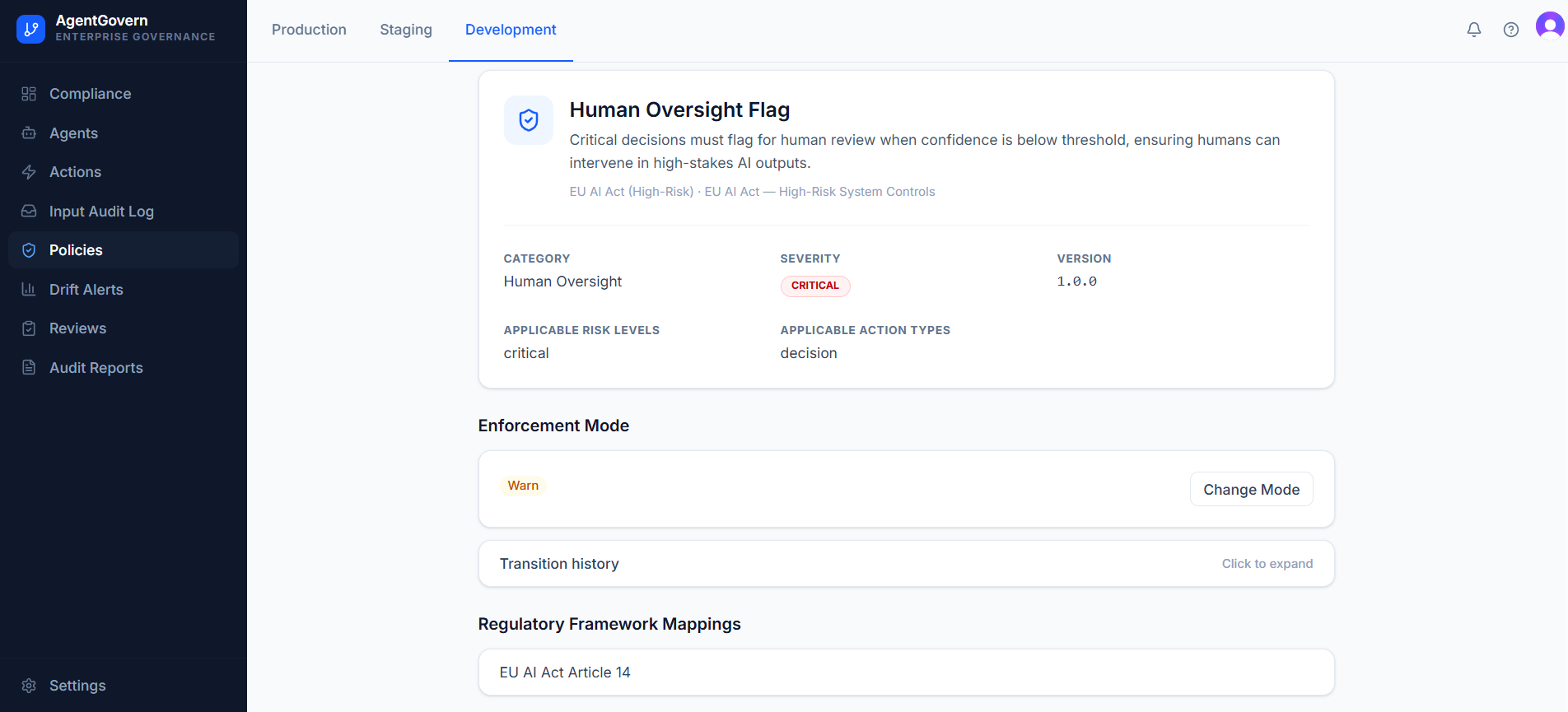Click the Regulatory Framework Mappings heading
This screenshot has width=1568, height=712.
pos(609,624)
